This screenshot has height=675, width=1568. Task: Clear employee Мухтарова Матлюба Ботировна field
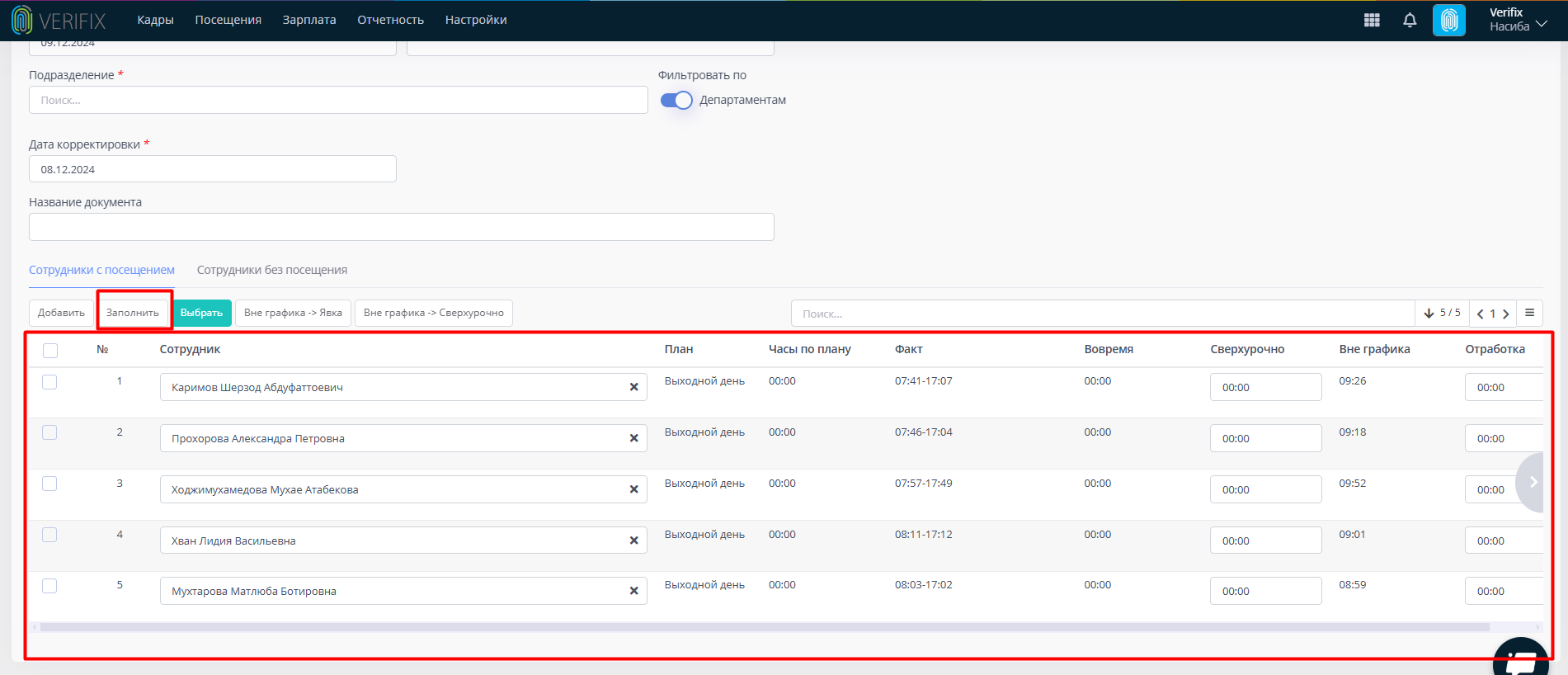click(633, 591)
